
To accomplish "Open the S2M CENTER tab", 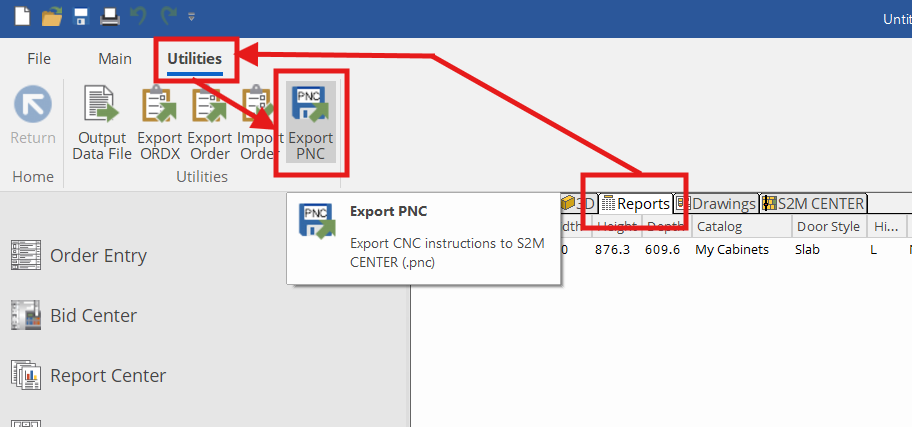I will tap(812, 203).
